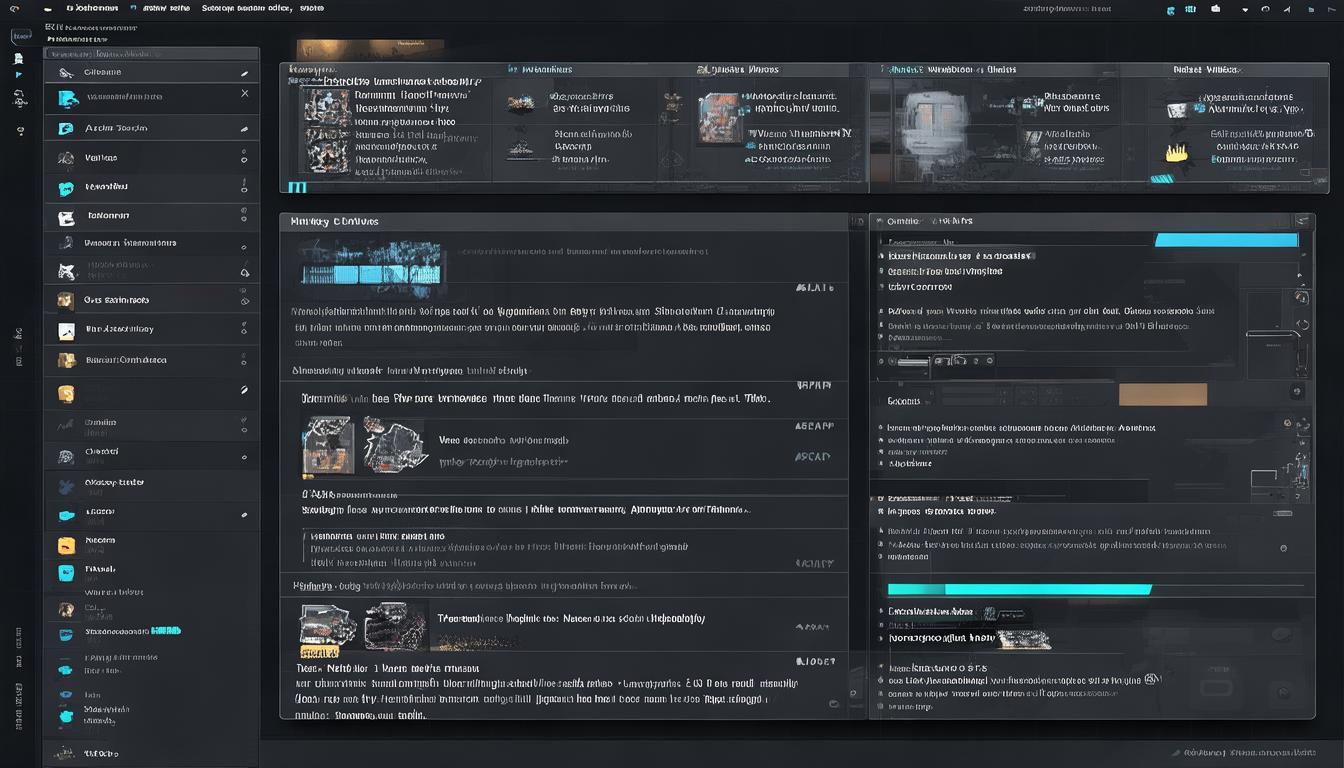Click the white envelope icon in top toolbar
Viewport: 1344px width, 768px height.
click(x=1216, y=9)
